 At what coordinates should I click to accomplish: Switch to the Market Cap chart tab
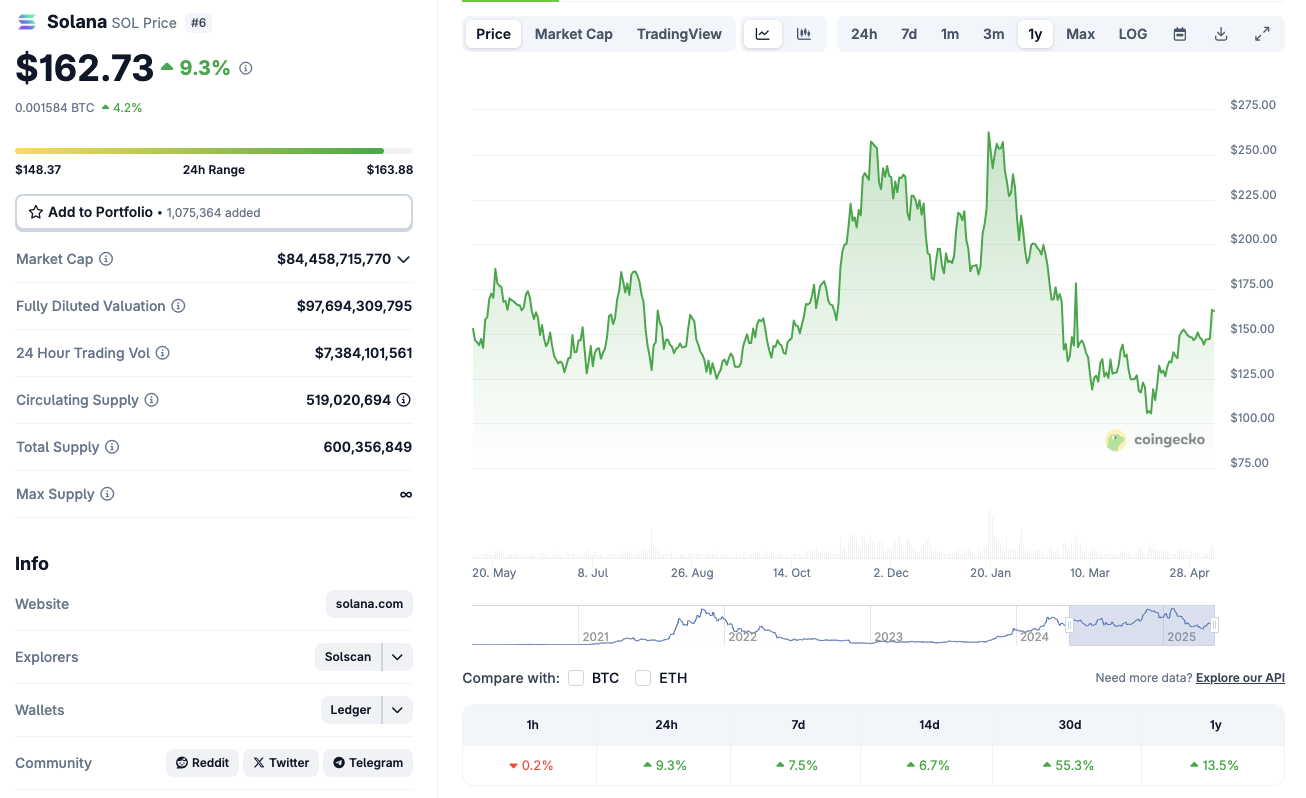click(573, 33)
